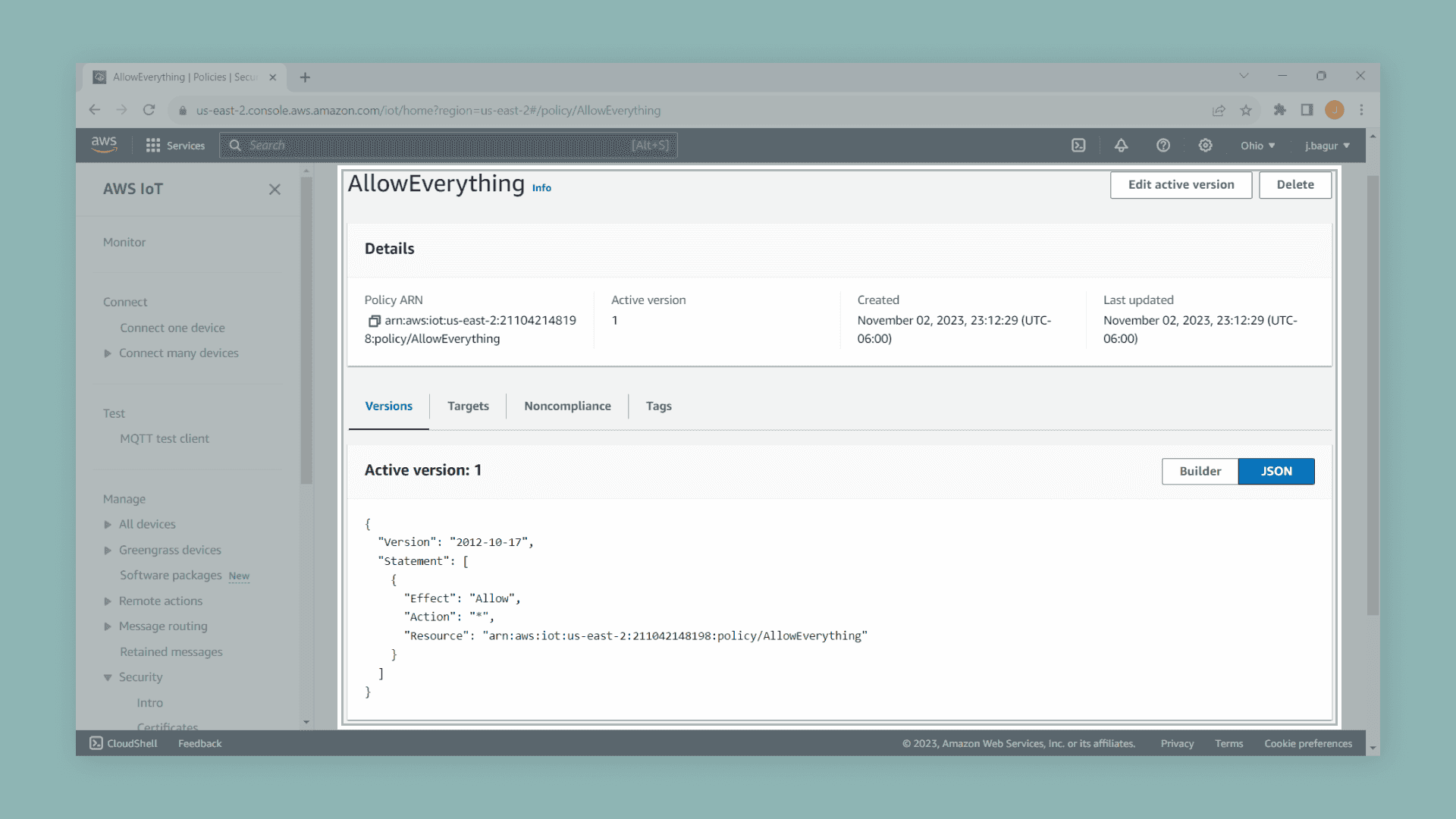Toggle the browser side panel icon
The image size is (1456, 819).
coord(1307,110)
